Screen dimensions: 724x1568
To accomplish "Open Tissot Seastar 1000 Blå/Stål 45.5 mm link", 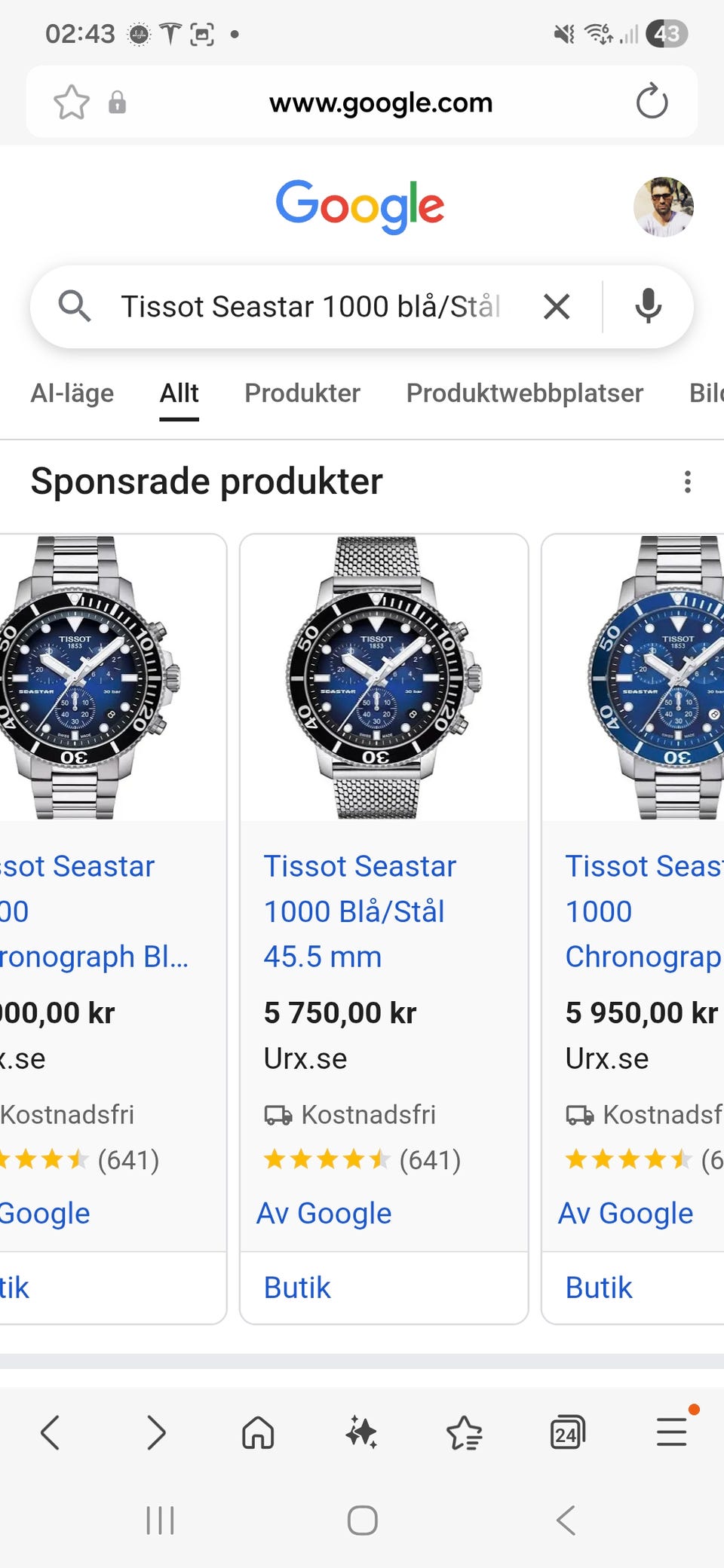I will pos(360,911).
